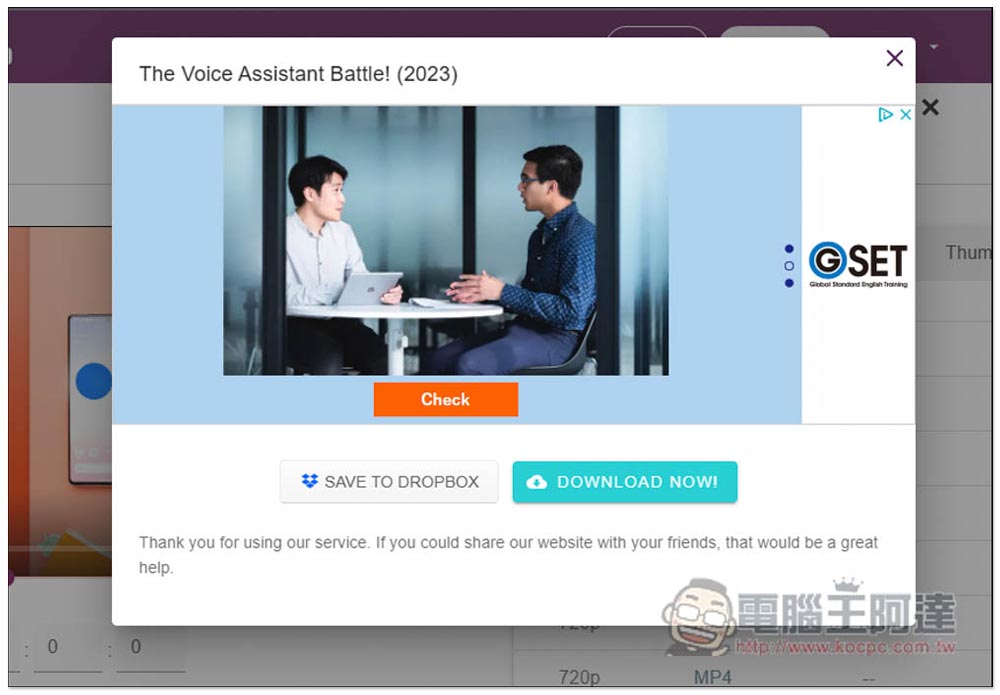Select the bottom ad carousel dot
This screenshot has width=1000, height=695.
pyautogui.click(x=789, y=282)
